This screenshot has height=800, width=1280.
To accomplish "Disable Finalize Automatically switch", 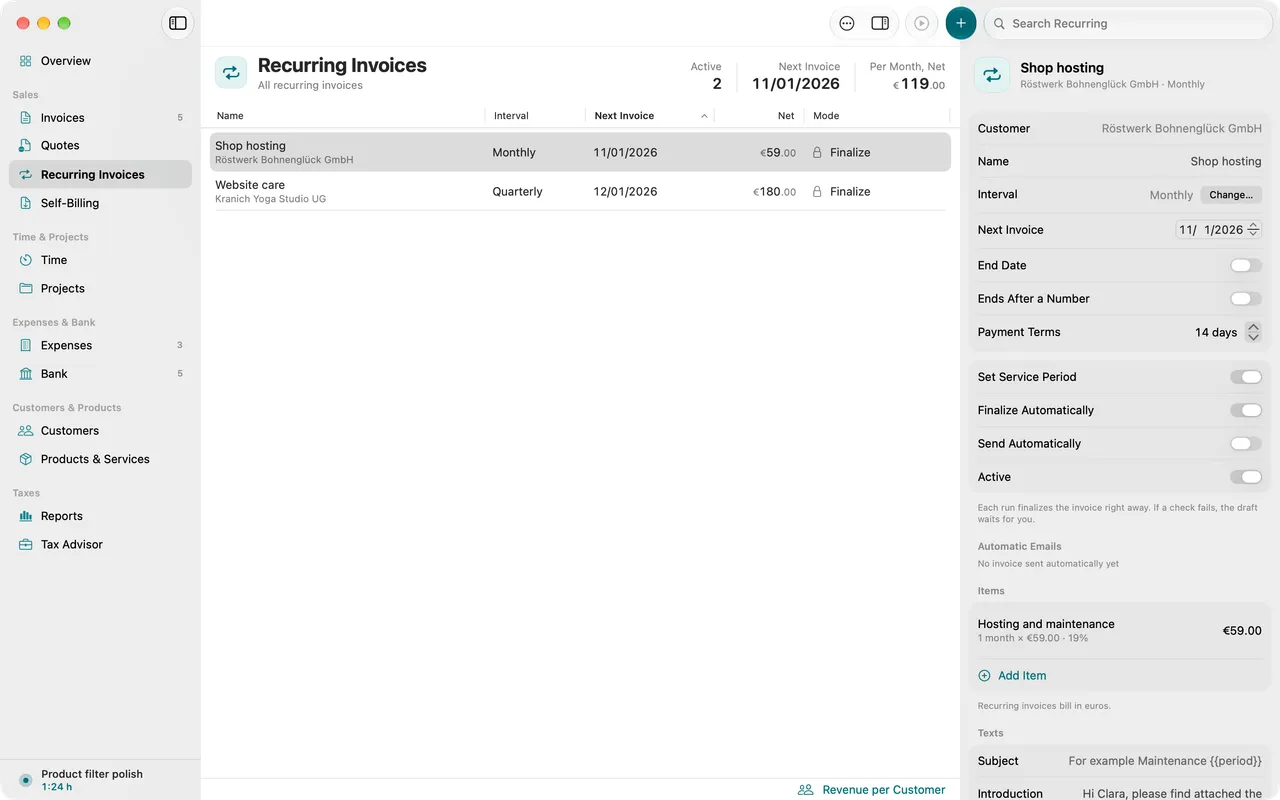I will 1246,410.
